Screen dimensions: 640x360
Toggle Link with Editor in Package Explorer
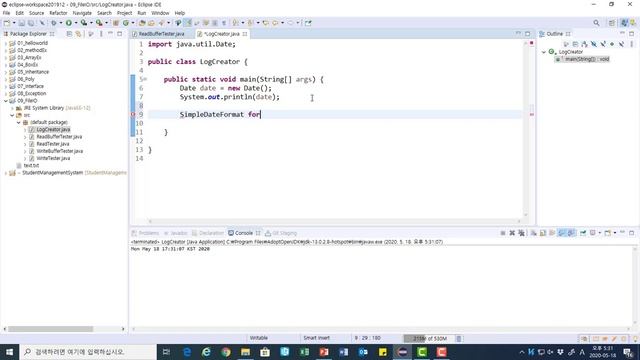tap(78, 34)
